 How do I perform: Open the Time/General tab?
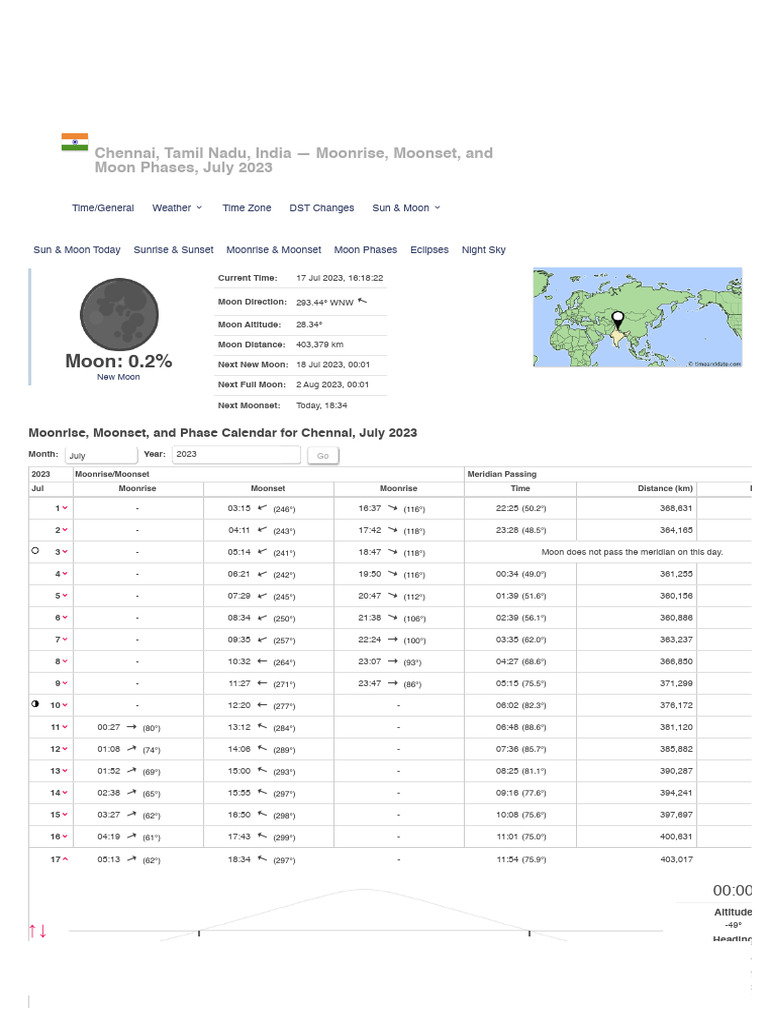pos(103,208)
